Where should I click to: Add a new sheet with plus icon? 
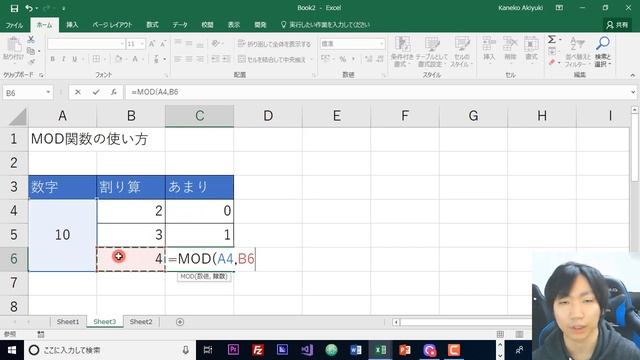180,322
